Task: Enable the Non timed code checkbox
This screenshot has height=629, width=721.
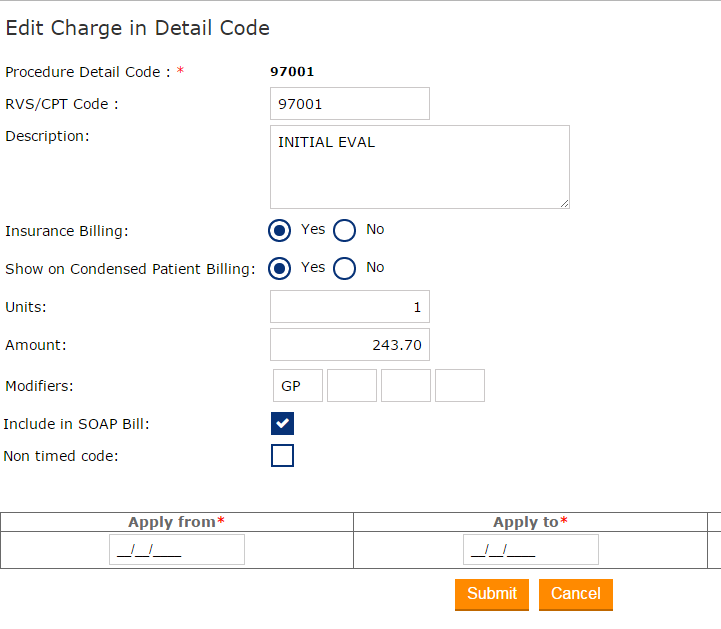Action: tap(282, 456)
